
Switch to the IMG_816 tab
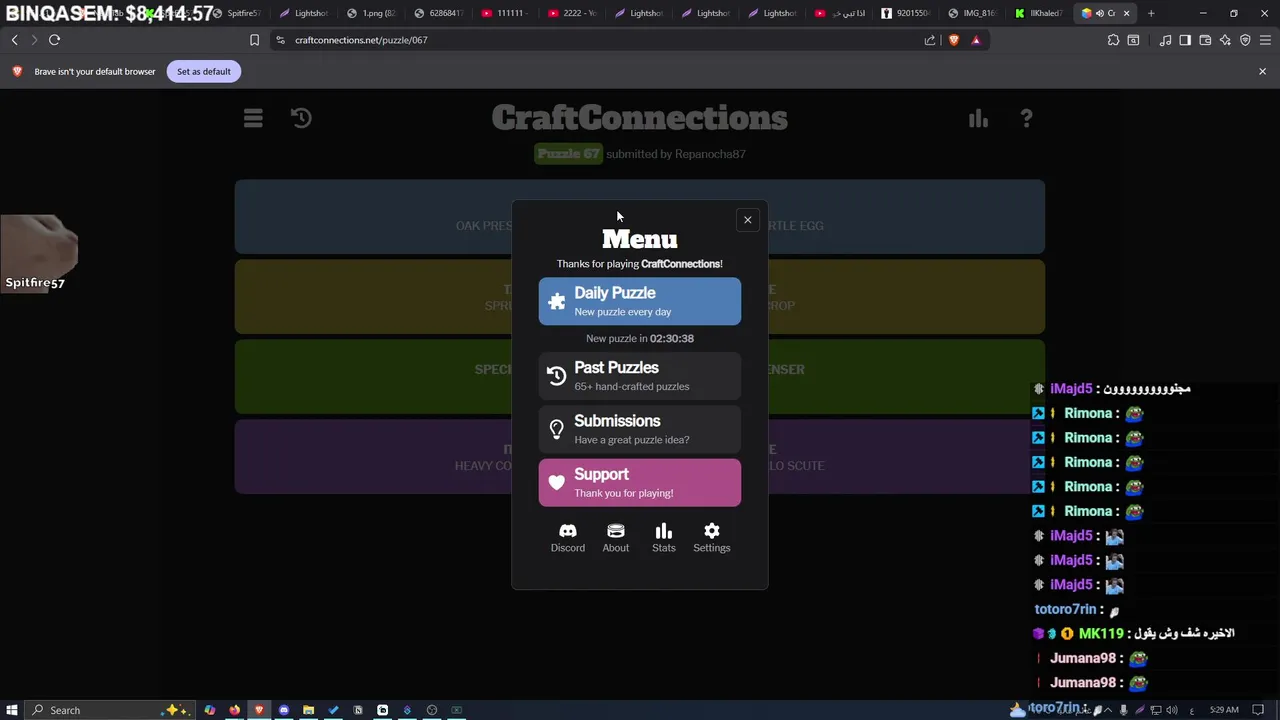pos(972,13)
